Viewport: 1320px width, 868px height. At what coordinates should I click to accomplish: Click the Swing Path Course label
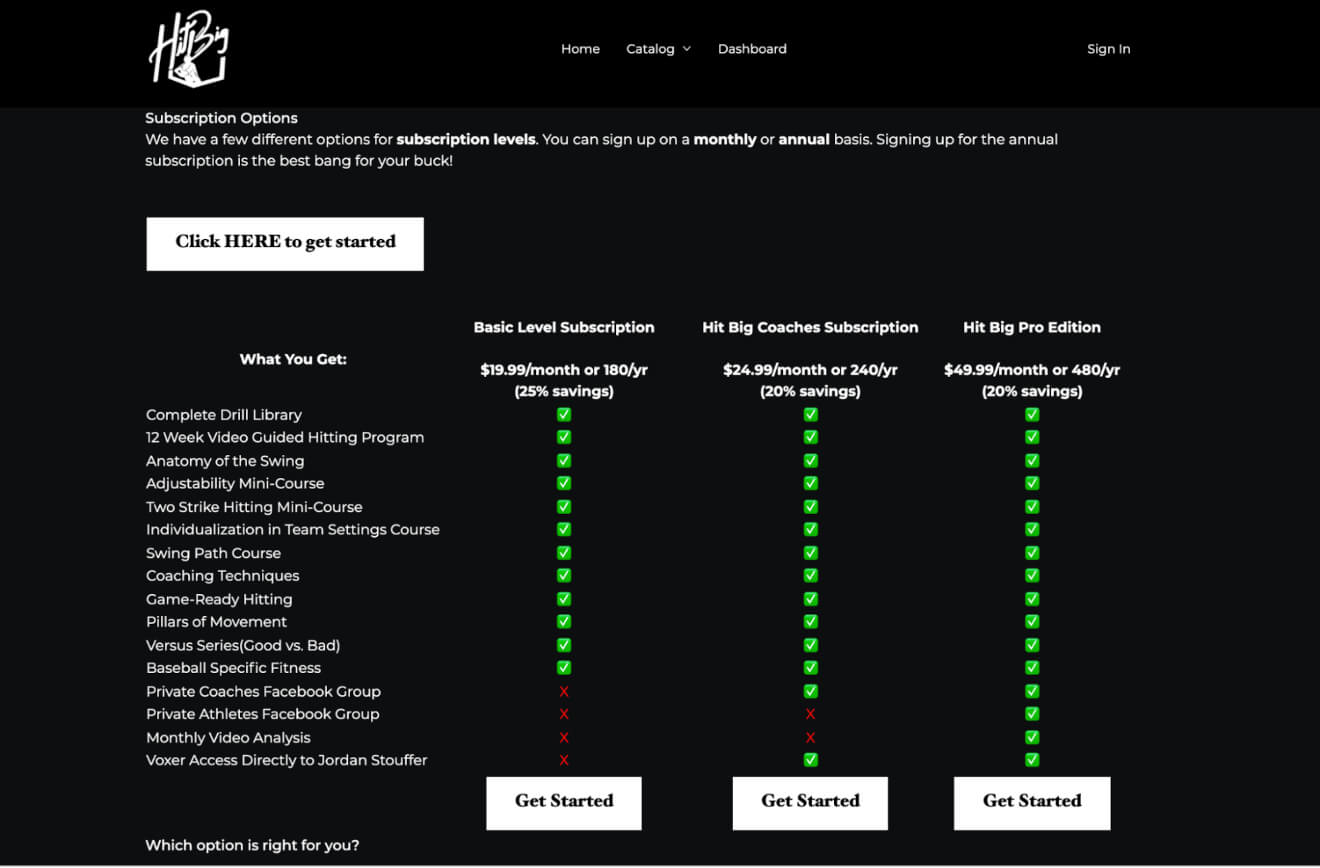coord(213,553)
